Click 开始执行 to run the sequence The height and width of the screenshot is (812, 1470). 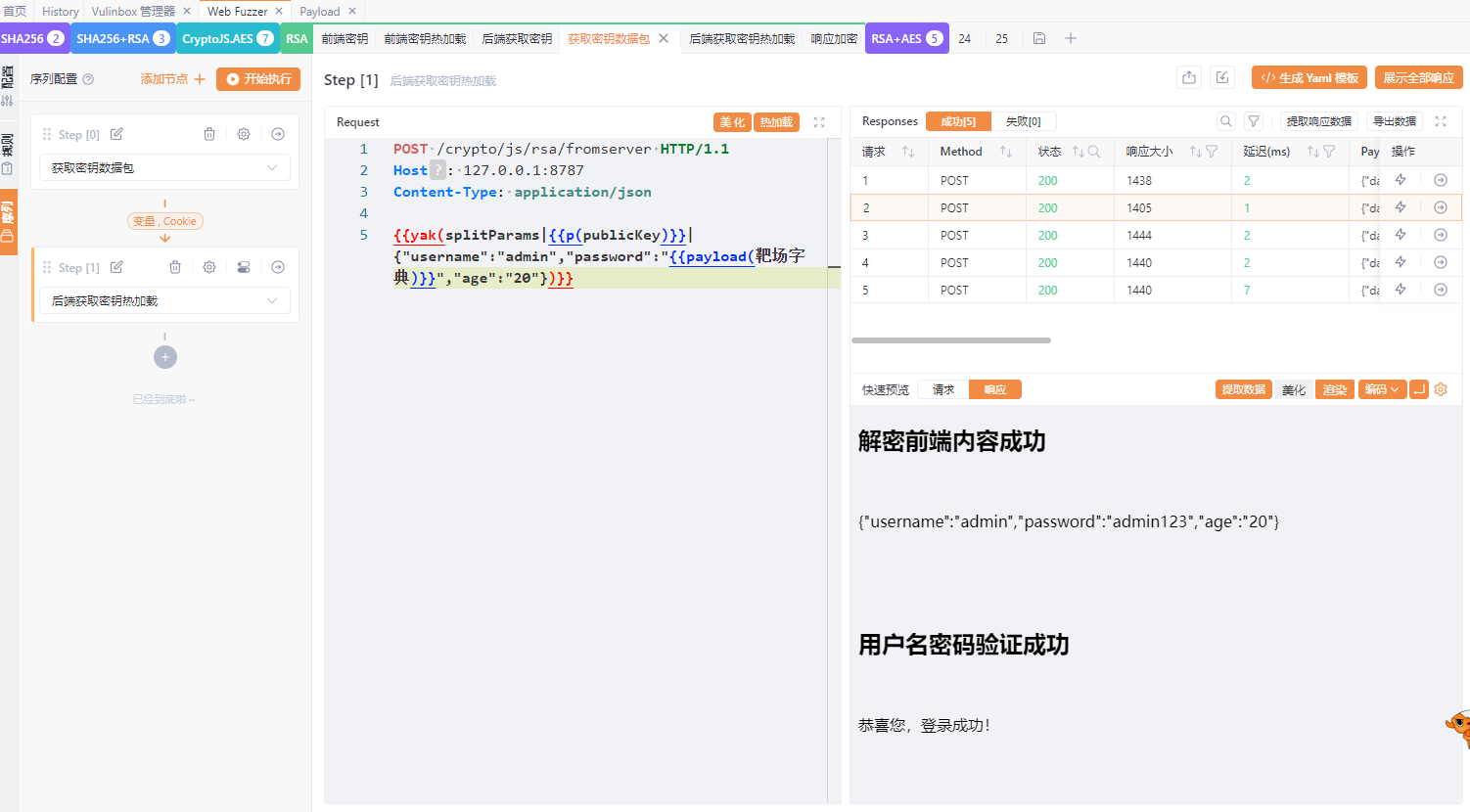(258, 79)
